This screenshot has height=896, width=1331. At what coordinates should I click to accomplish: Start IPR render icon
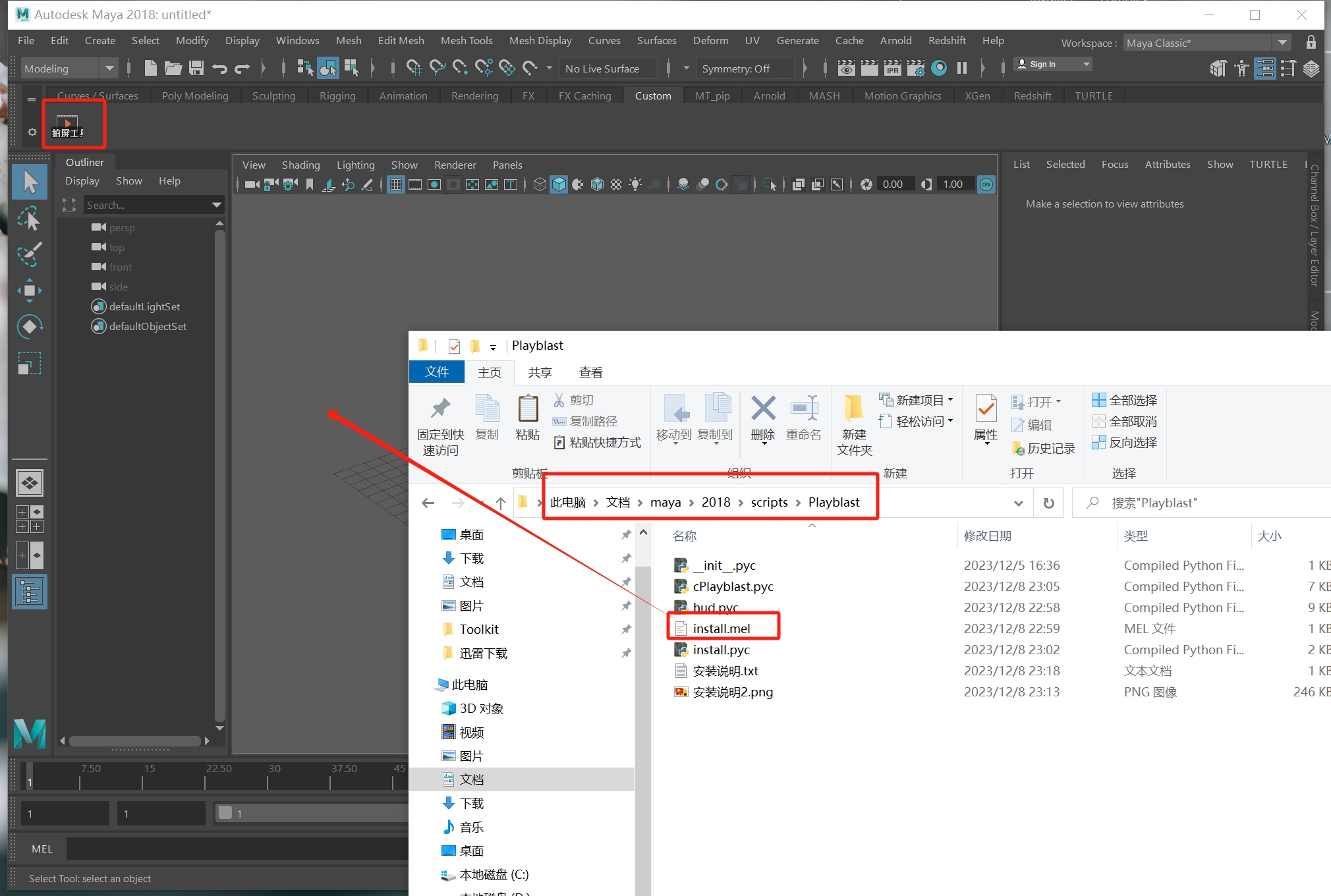(x=893, y=68)
